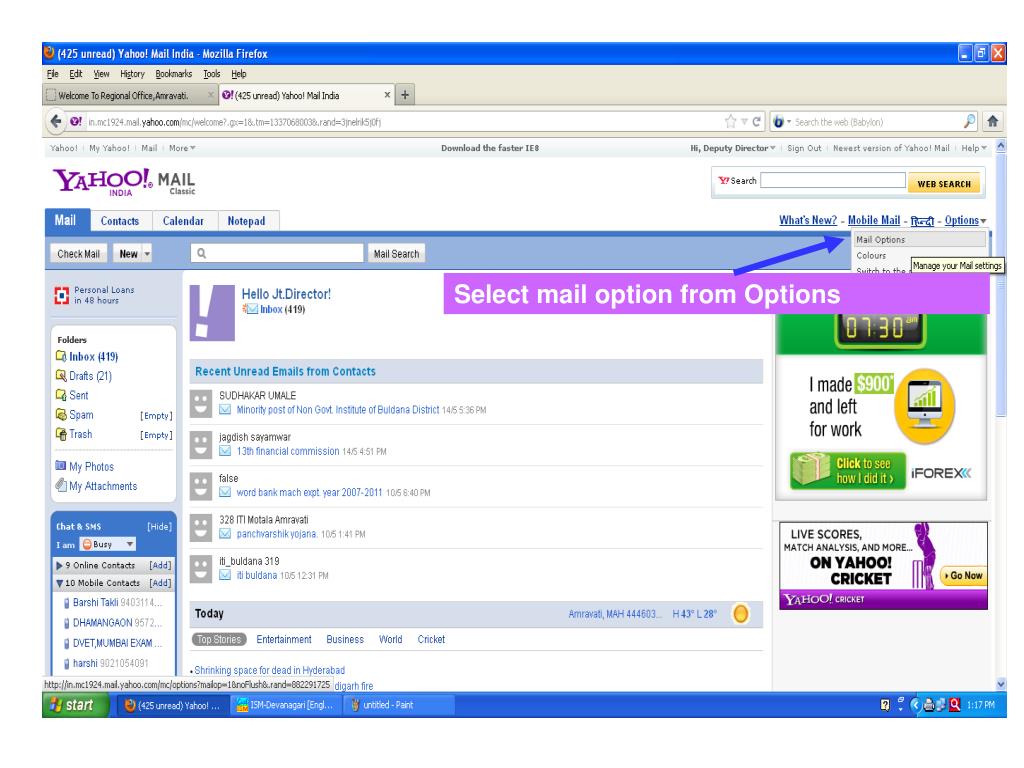Screen dimensions: 1024x768
Task: Open the Notepad tab
Action: click(246, 221)
